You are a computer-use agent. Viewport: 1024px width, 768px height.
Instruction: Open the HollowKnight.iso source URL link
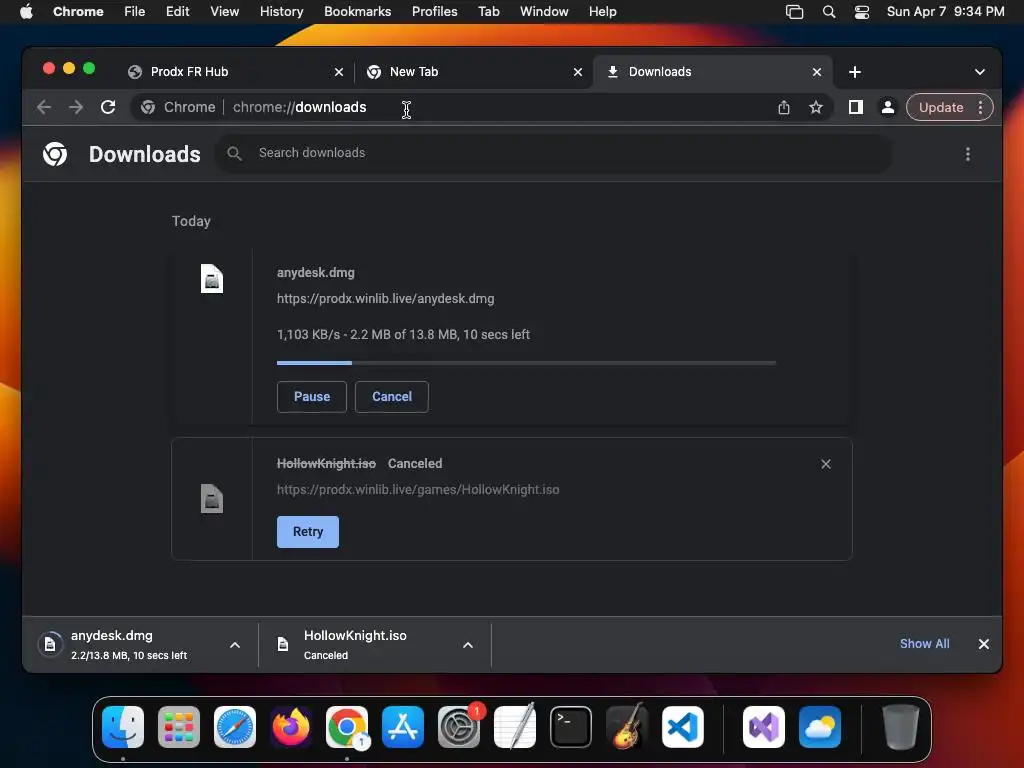[x=418, y=489]
